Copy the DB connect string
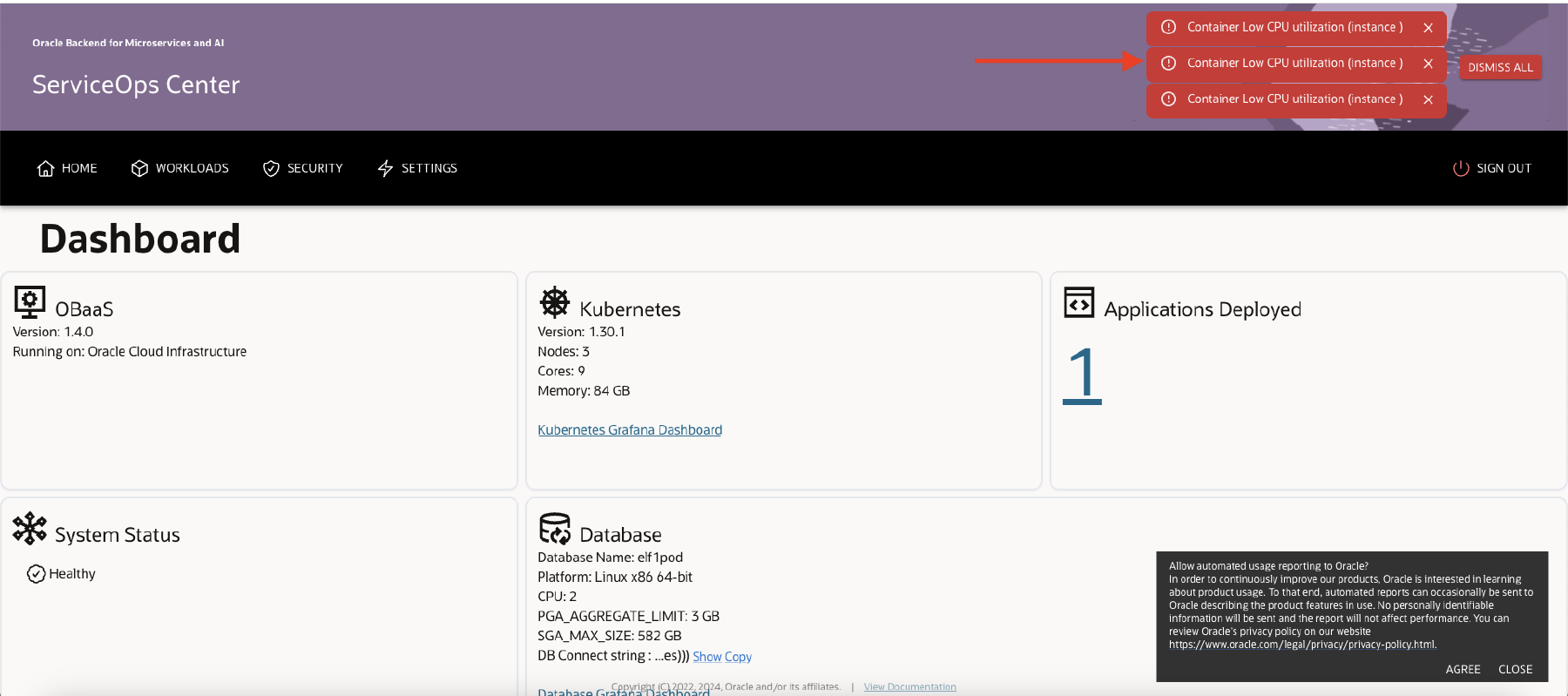 tap(738, 657)
